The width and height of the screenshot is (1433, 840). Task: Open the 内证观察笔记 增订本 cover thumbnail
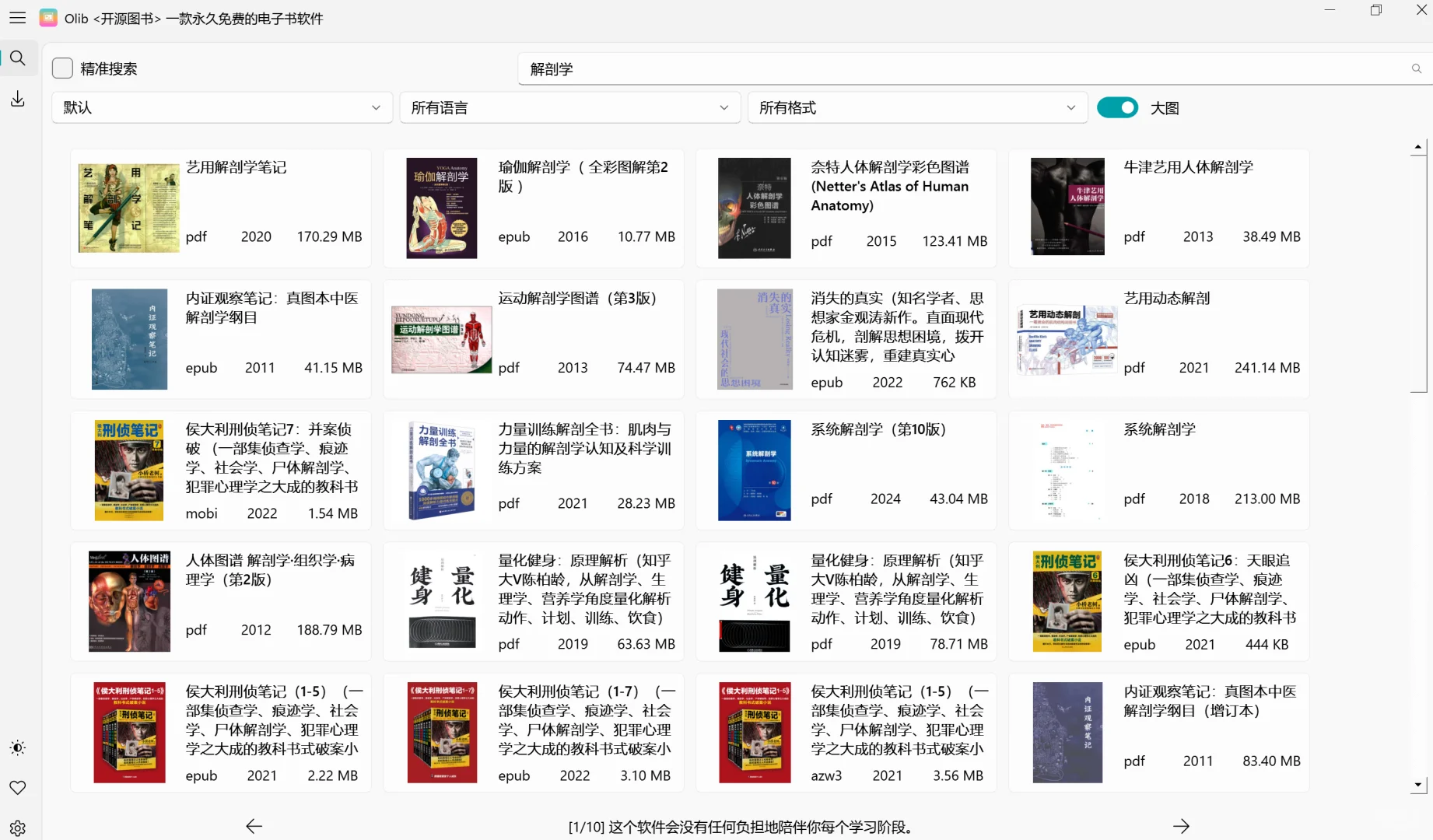(x=1067, y=733)
